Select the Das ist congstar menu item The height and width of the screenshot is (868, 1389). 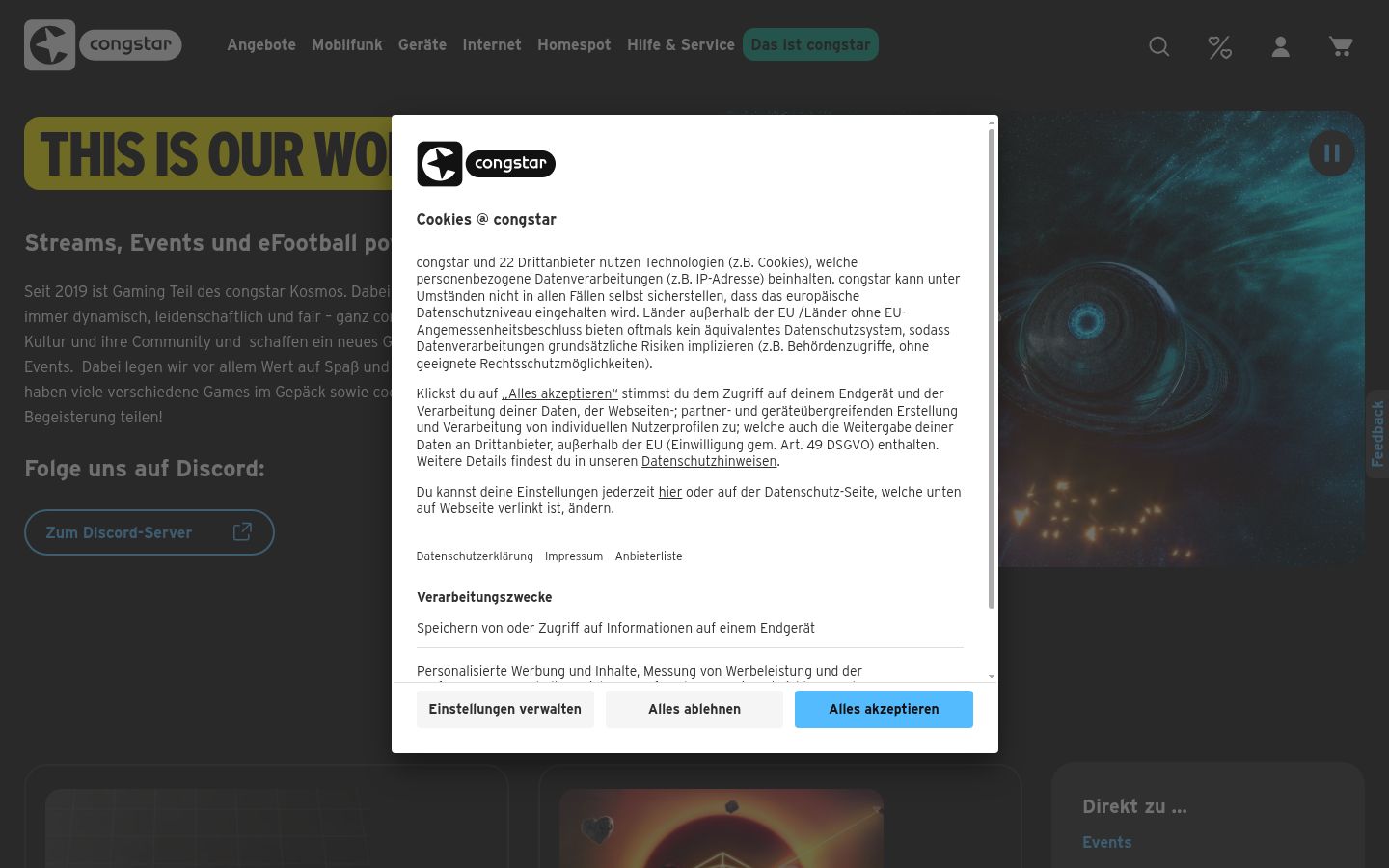pyautogui.click(x=810, y=44)
